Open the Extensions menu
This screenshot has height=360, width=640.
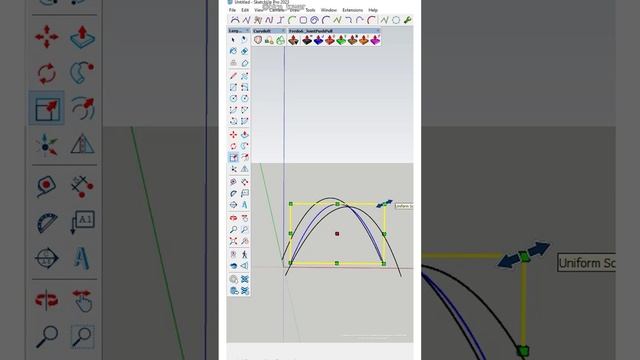[x=352, y=10]
